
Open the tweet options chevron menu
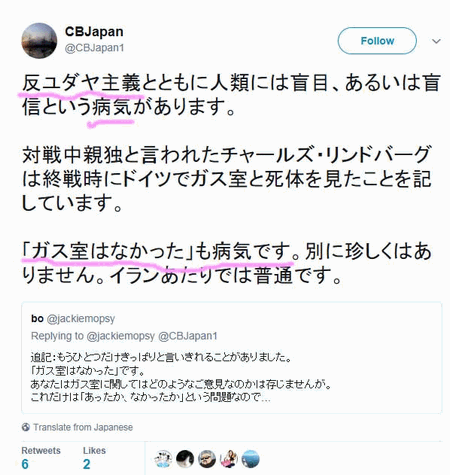(436, 41)
